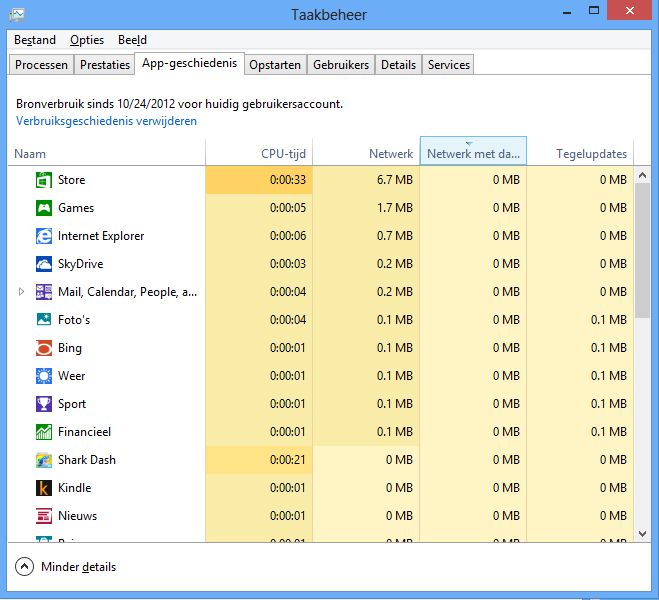
Task: Click SkyDrive CPU-tijd value 0:00:03
Action: (288, 264)
